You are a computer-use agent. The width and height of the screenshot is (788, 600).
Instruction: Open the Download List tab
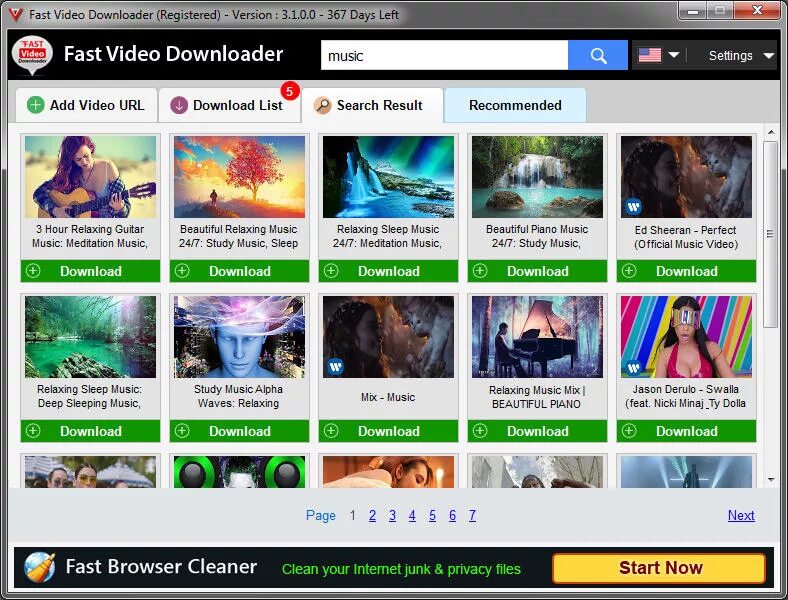tap(230, 105)
